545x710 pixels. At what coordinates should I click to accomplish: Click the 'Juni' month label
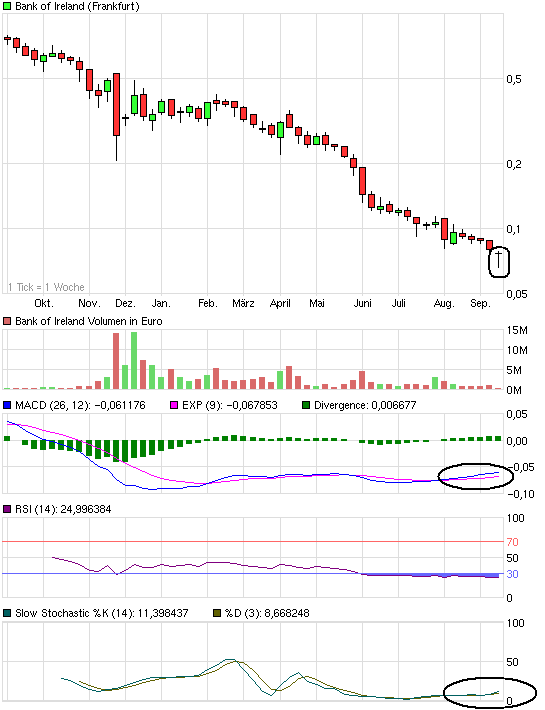(x=362, y=303)
